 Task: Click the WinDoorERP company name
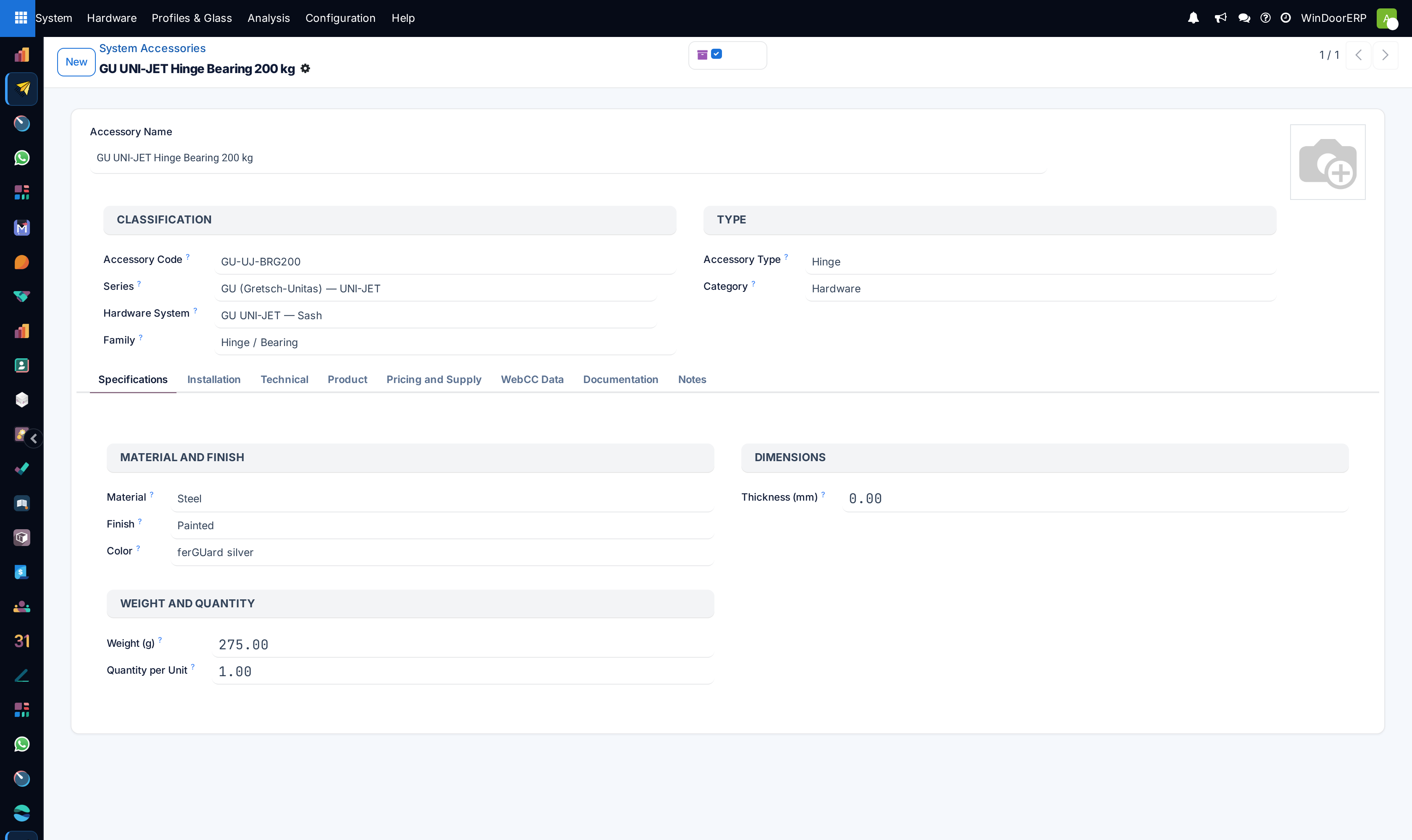[1333, 18]
